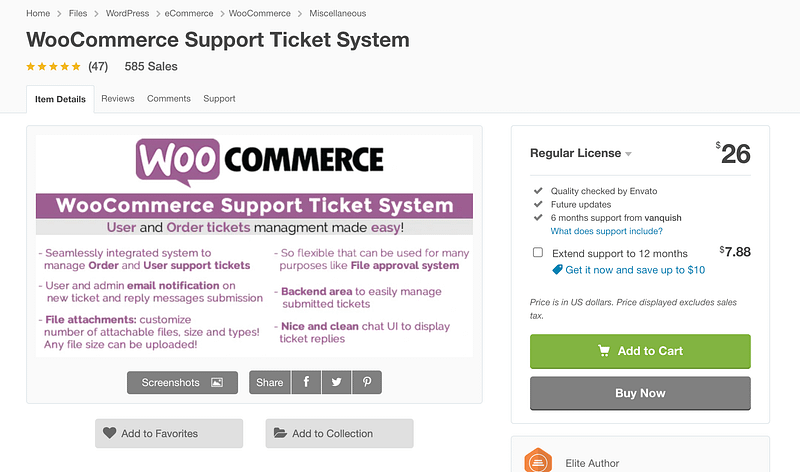The width and height of the screenshot is (800, 472).
Task: Add item to Favorites with heart button
Action: tap(169, 433)
